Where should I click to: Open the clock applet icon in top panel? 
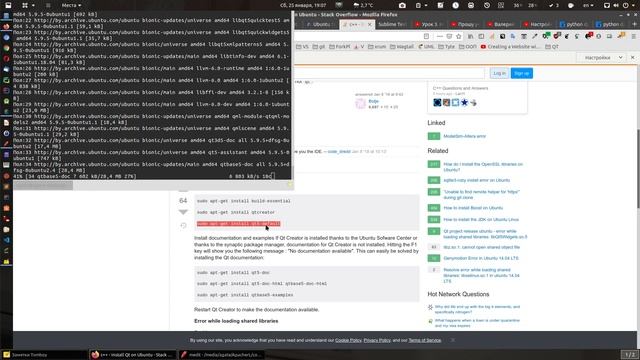click(x=456, y=5)
